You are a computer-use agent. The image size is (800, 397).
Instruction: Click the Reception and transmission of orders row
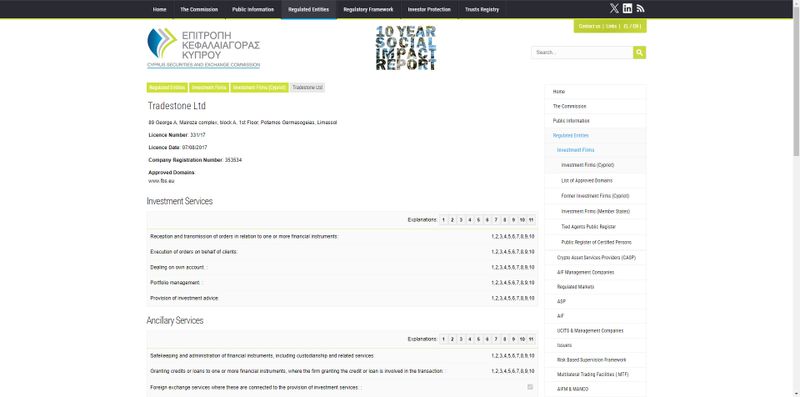(342, 237)
